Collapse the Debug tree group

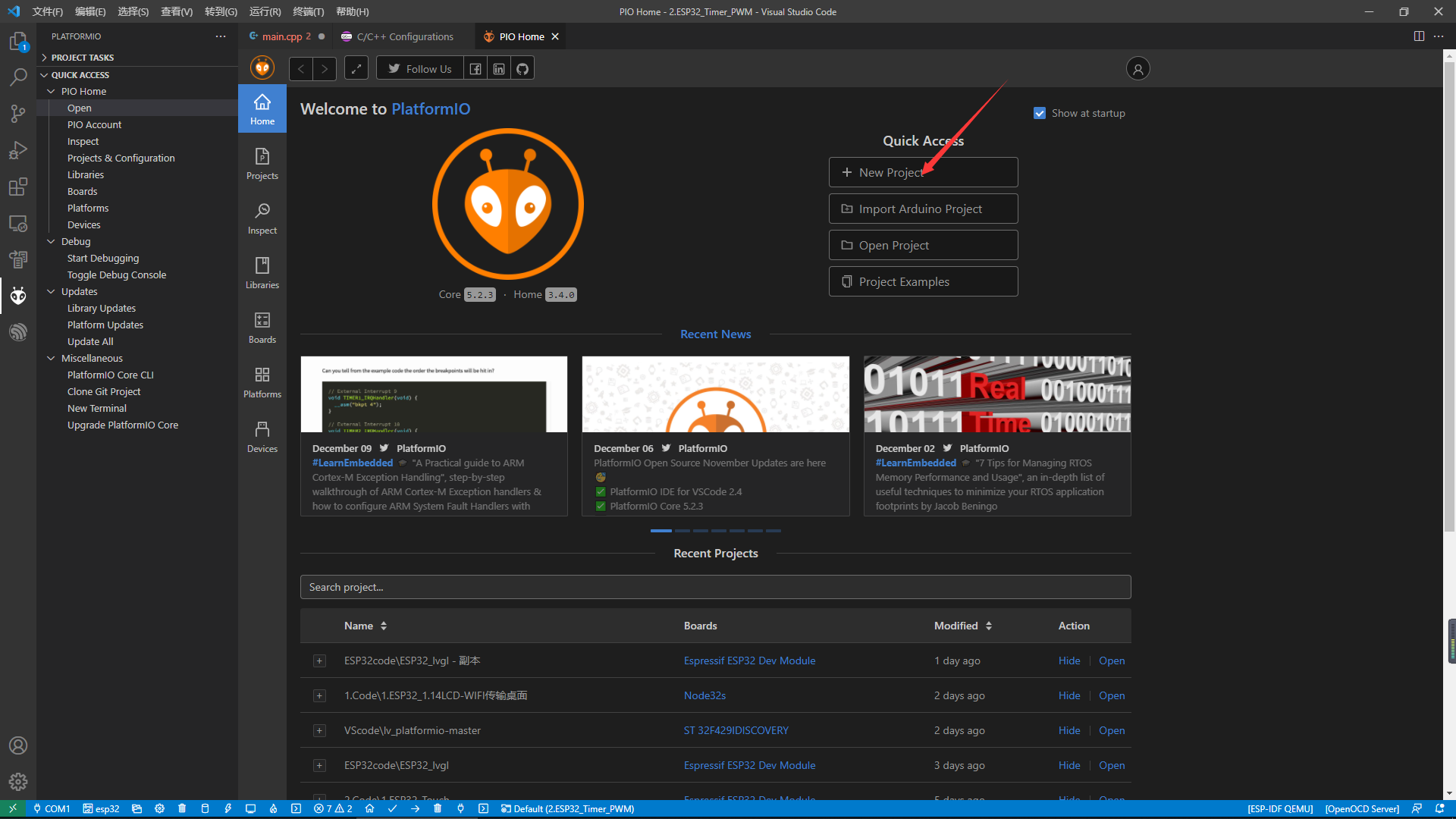(52, 241)
